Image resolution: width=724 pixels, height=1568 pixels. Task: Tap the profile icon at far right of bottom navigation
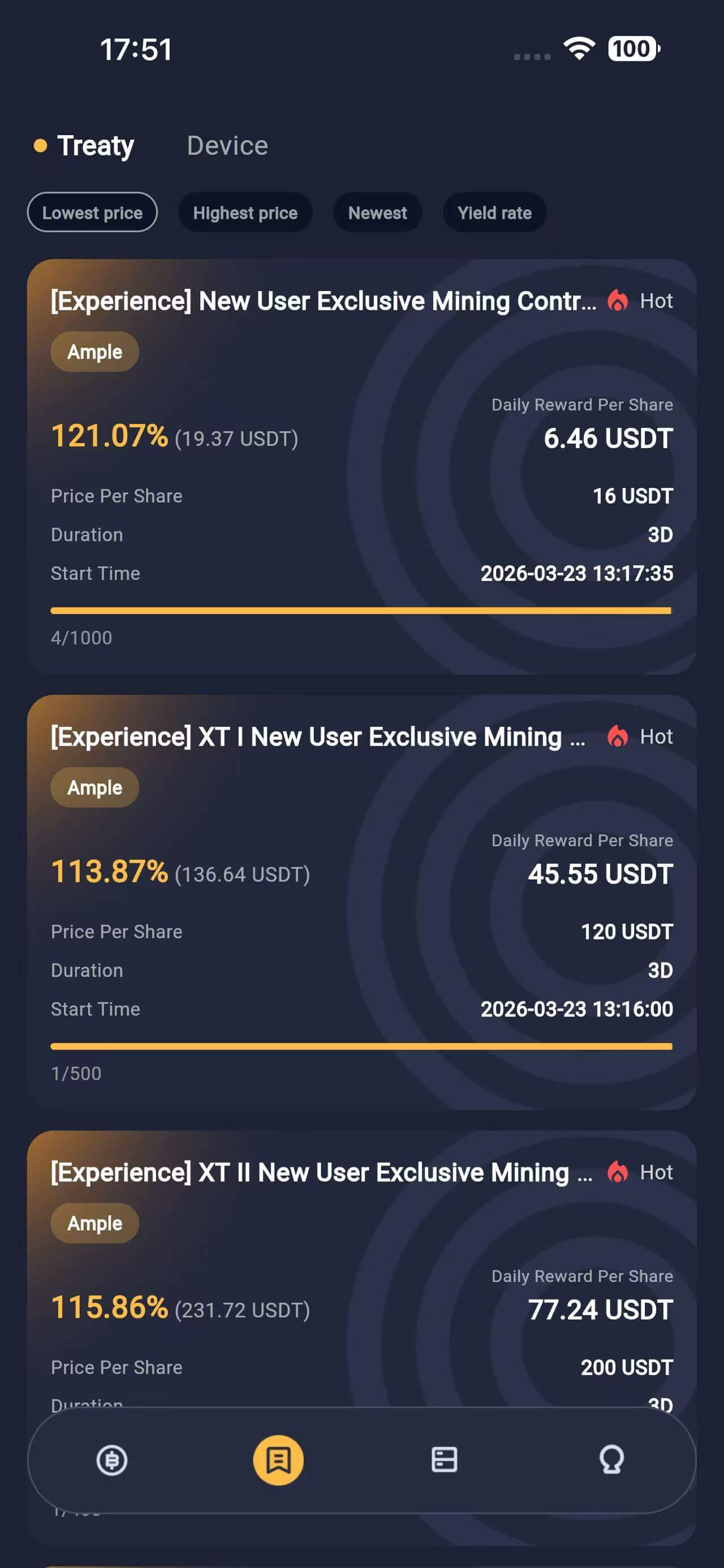tap(611, 1459)
